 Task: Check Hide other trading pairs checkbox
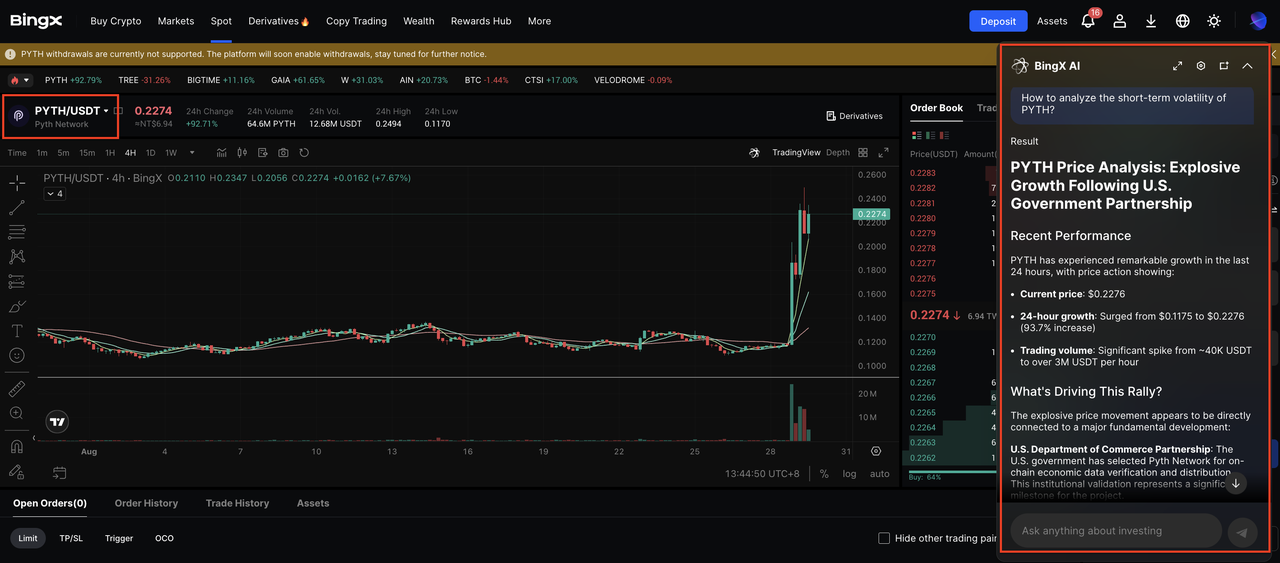pyautogui.click(x=884, y=538)
